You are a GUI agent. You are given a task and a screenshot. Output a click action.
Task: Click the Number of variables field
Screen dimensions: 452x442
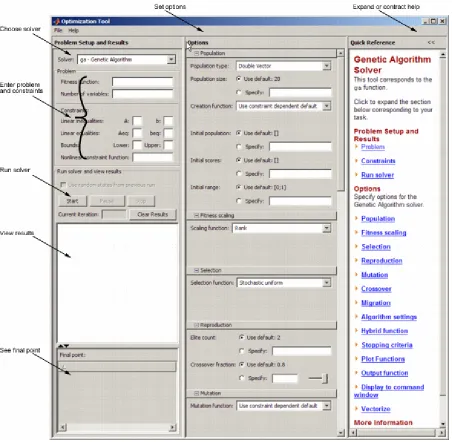[x=143, y=94]
